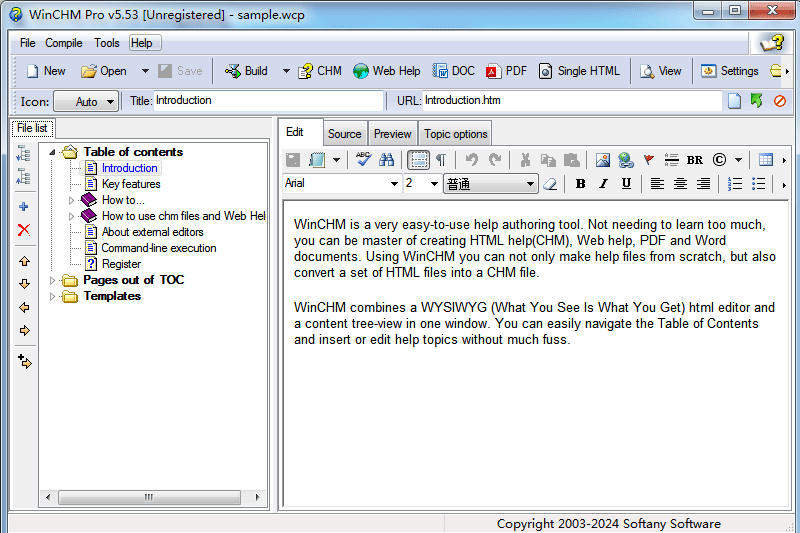Open the Compile menu
Viewport: 800px width, 533px height.
[x=64, y=43]
